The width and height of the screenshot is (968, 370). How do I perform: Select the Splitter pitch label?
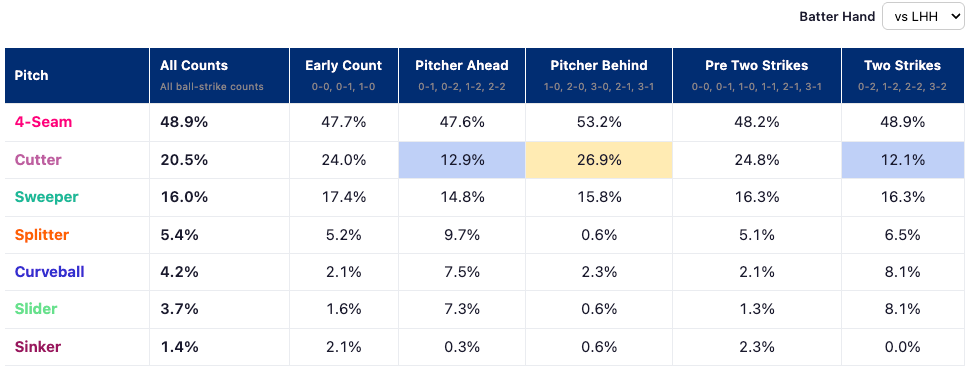coord(41,235)
